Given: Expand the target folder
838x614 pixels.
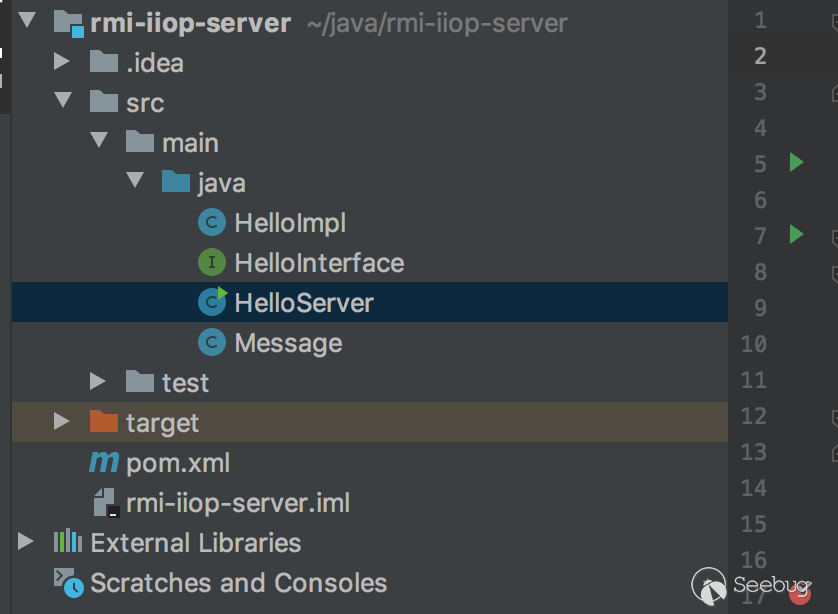Looking at the screenshot, I should point(62,422).
